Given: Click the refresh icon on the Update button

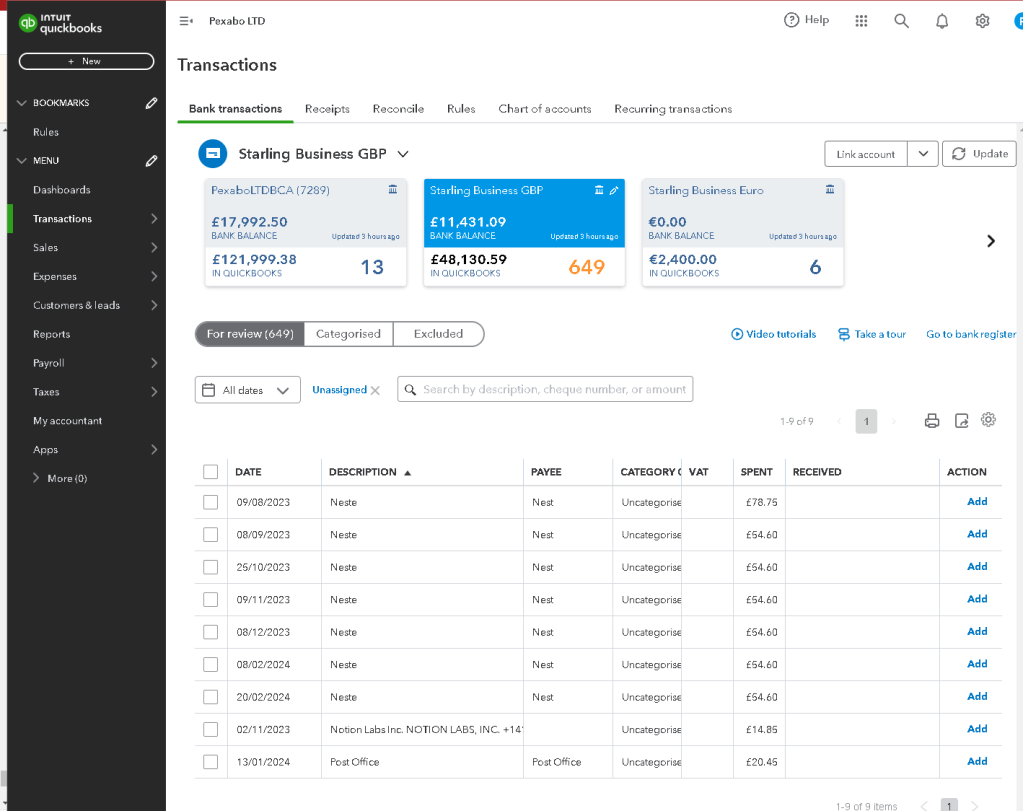Looking at the screenshot, I should pyautogui.click(x=958, y=154).
